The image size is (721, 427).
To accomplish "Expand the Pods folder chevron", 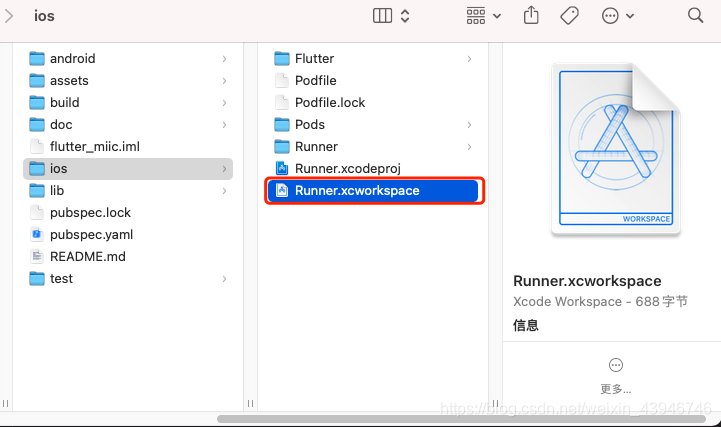I will click(x=469, y=125).
